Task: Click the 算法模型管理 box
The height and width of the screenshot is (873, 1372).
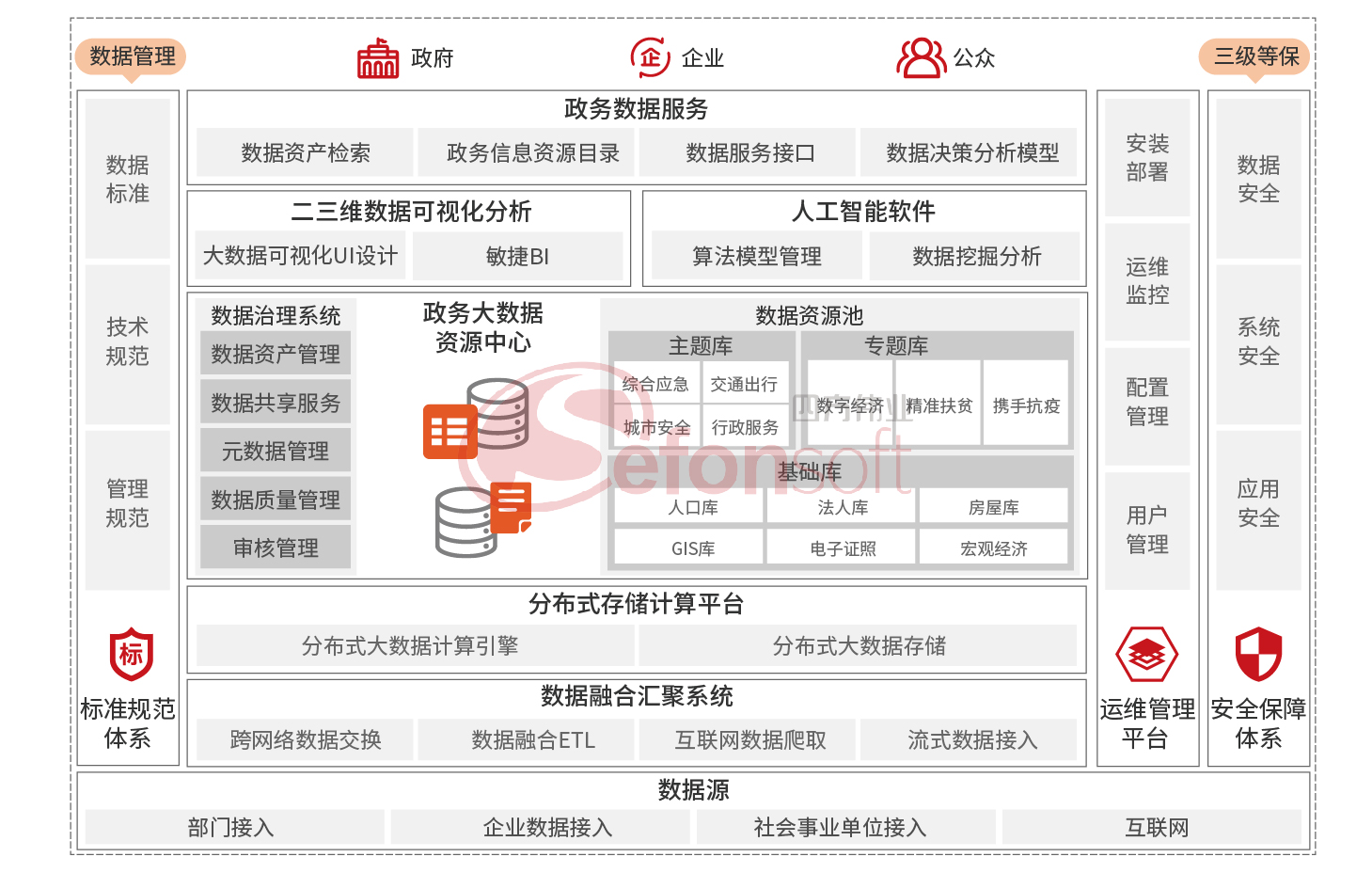Action: 757,256
